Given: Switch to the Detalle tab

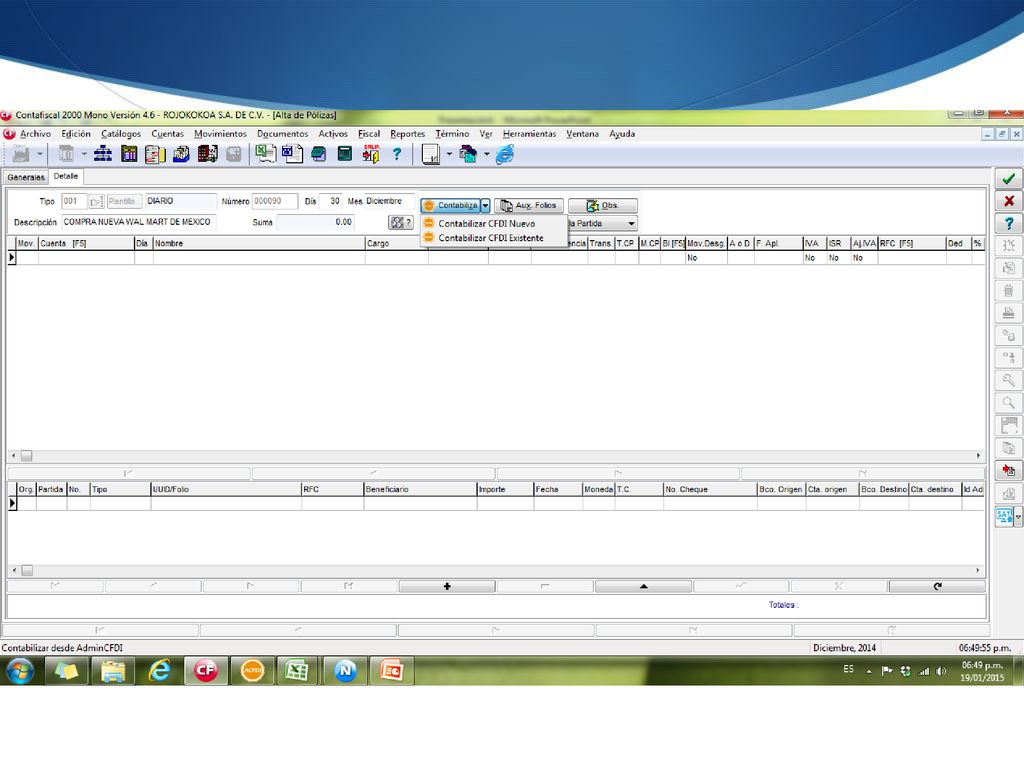Looking at the screenshot, I should [65, 176].
